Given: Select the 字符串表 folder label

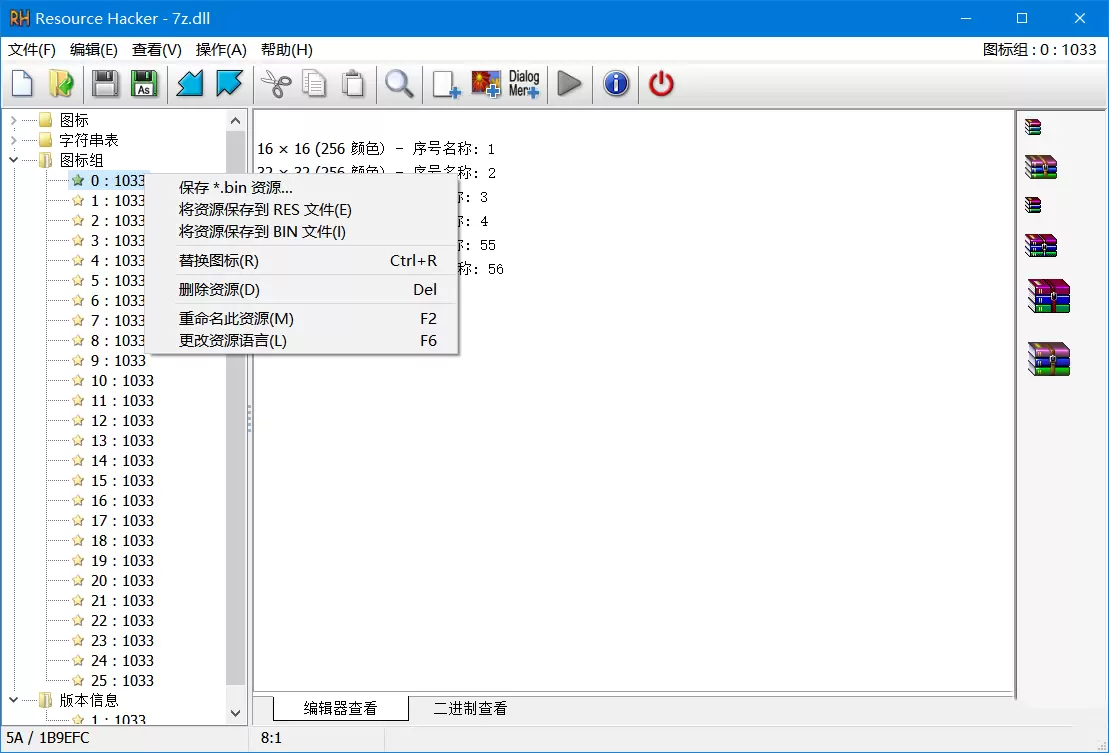Looking at the screenshot, I should coord(88,140).
